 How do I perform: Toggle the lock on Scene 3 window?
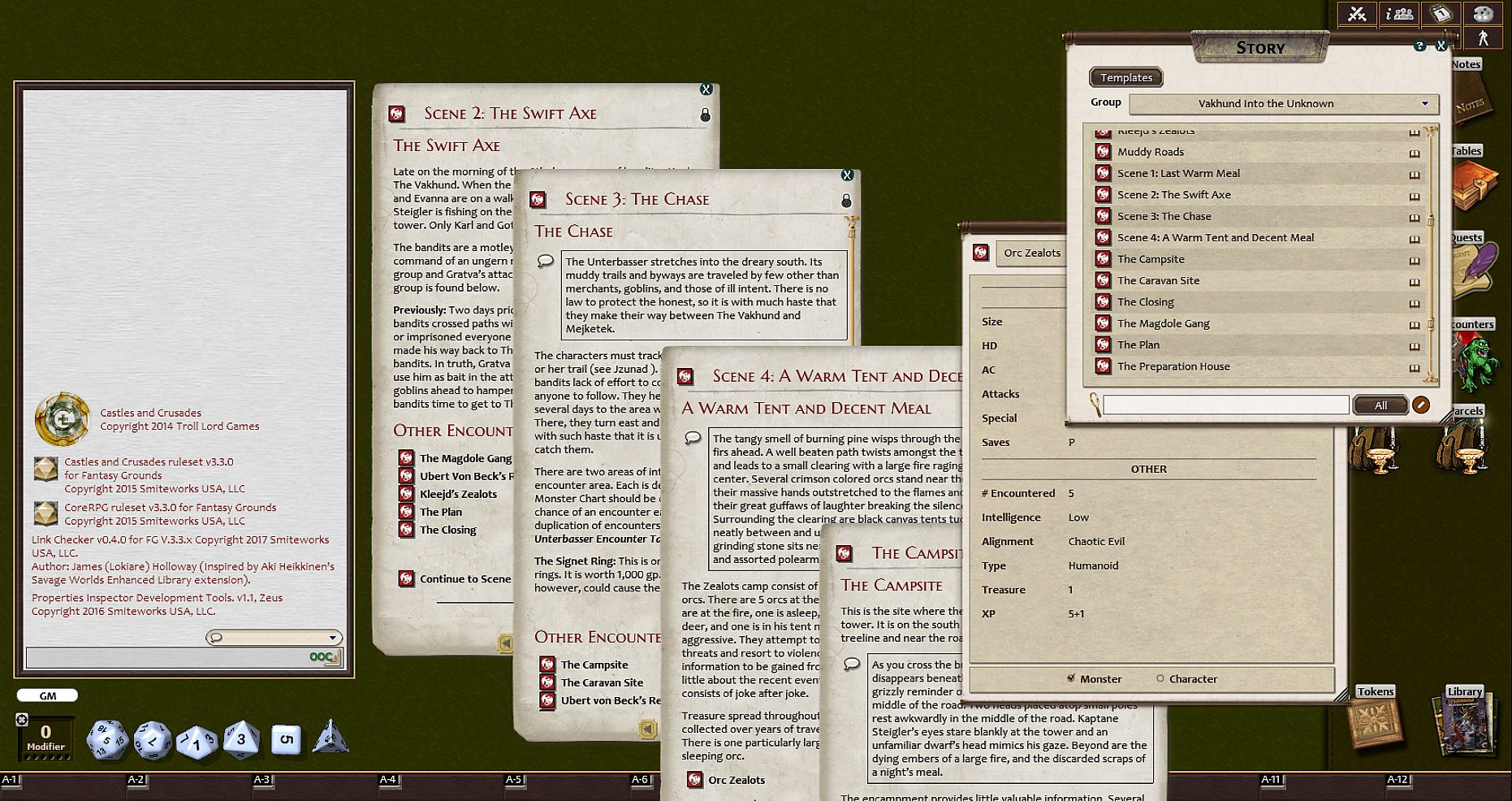[x=846, y=201]
